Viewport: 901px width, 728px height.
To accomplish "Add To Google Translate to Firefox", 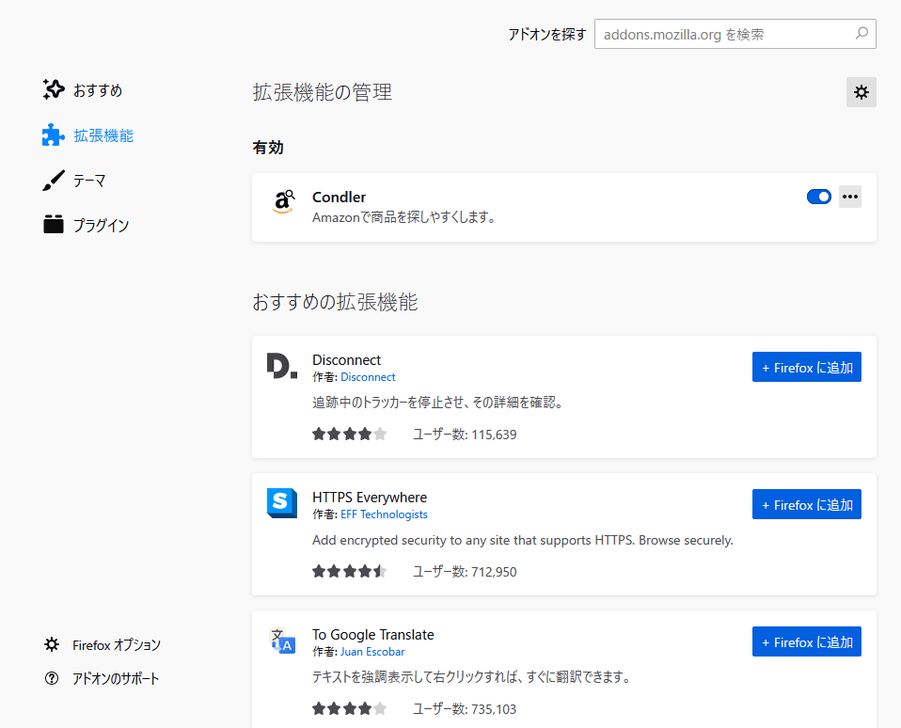I will coord(806,642).
